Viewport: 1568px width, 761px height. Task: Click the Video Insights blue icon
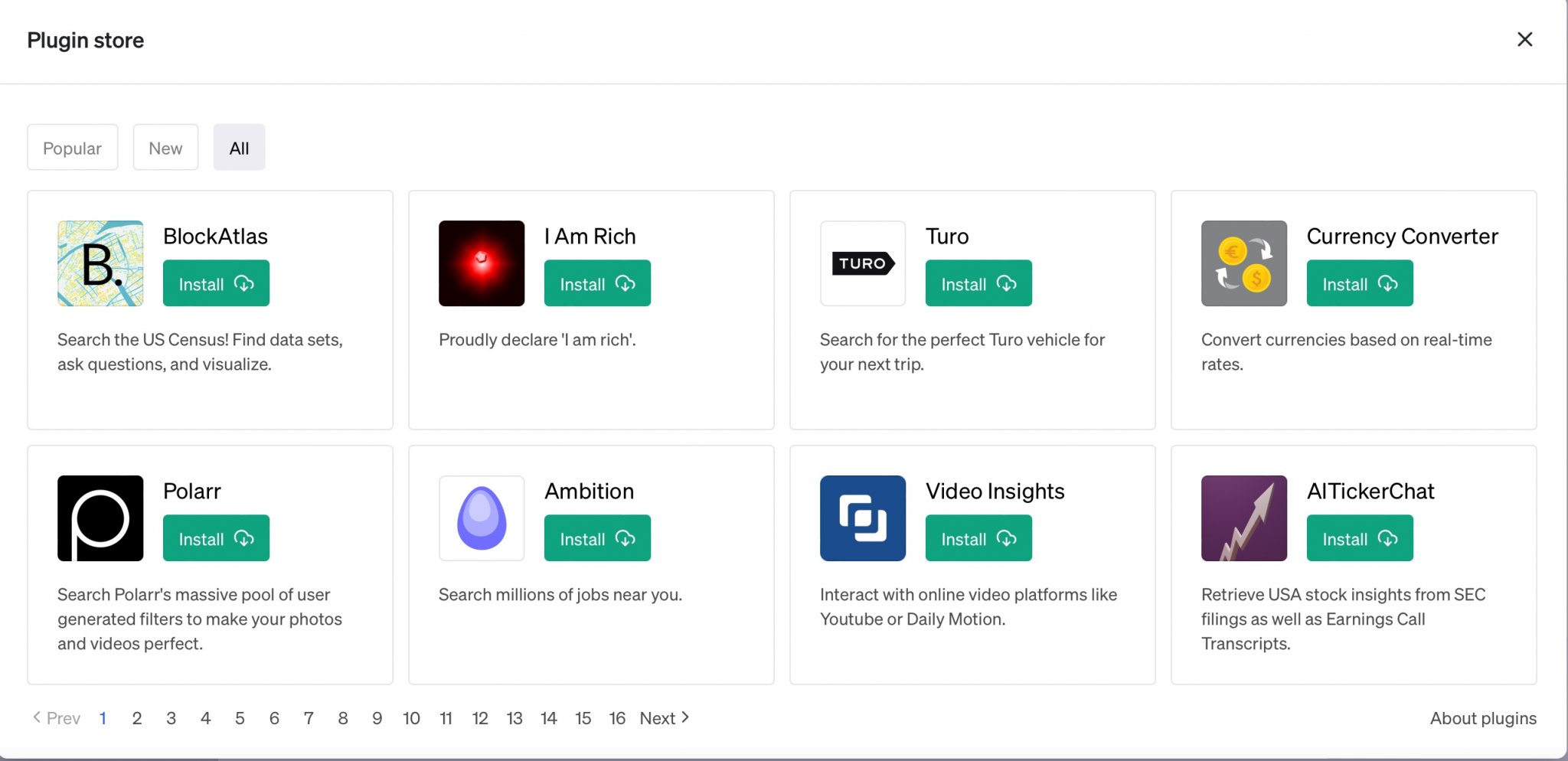pos(863,518)
